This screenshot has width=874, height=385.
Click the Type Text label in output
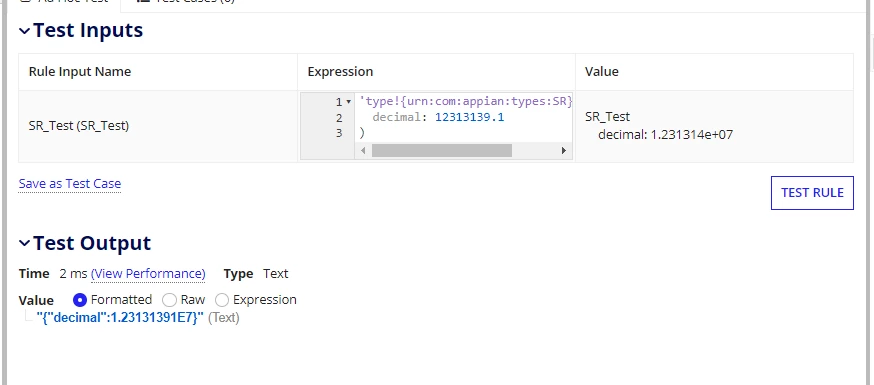pyautogui.click(x=256, y=274)
